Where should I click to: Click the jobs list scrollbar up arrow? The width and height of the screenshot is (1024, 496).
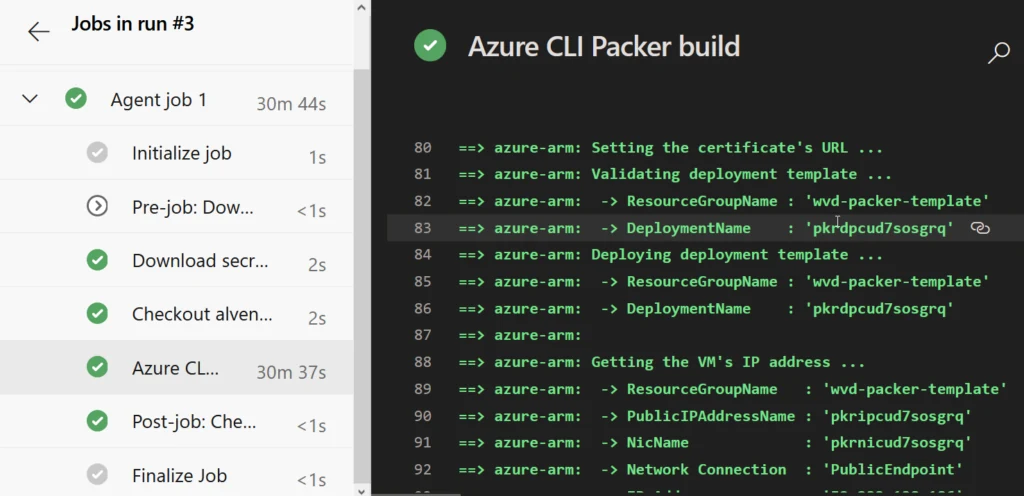click(x=362, y=7)
